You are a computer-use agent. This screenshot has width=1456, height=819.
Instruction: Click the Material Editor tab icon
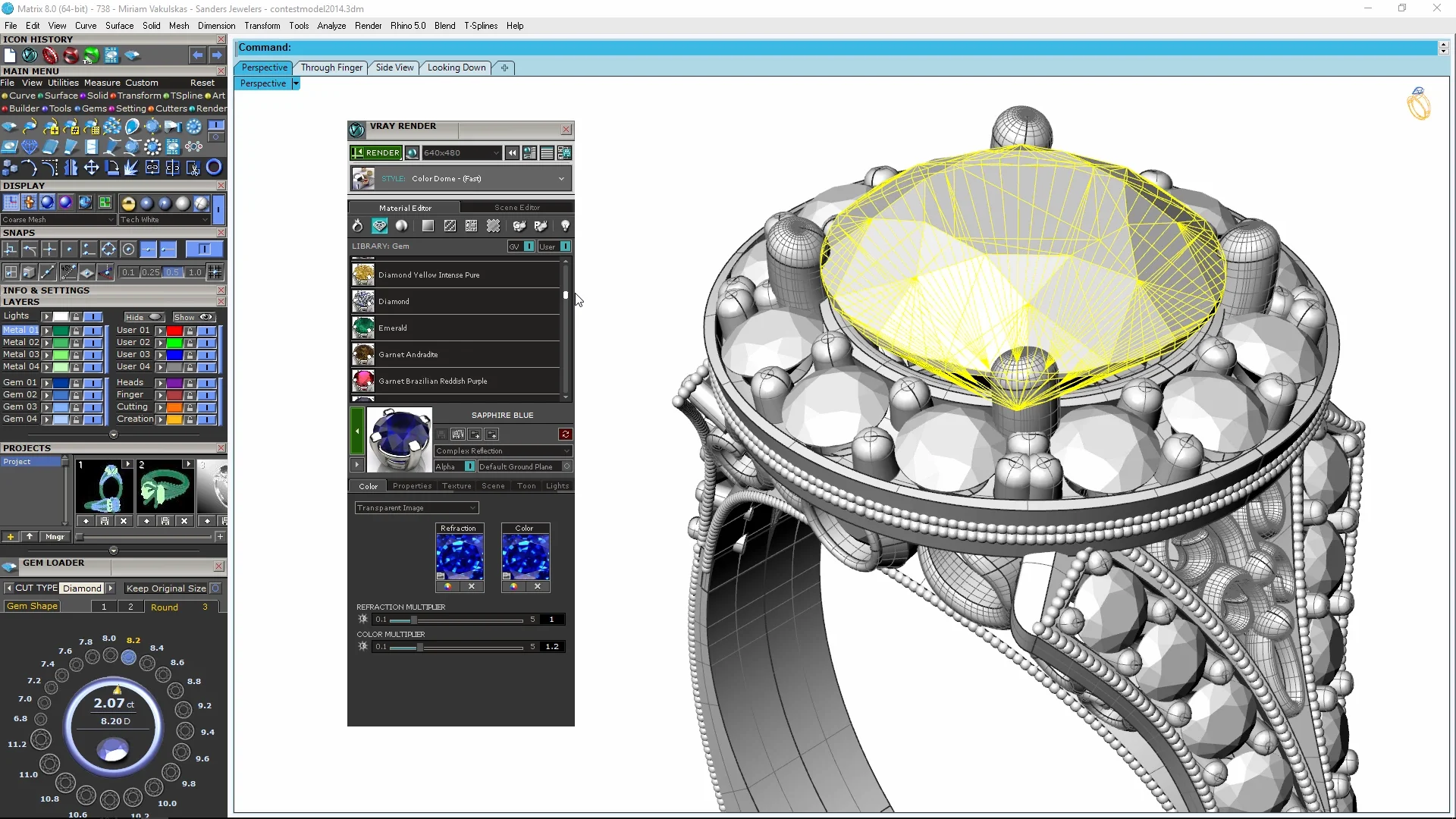406,207
